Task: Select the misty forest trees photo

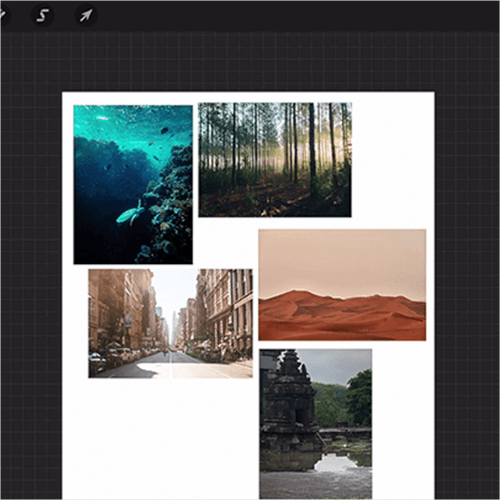Action: coord(275,160)
